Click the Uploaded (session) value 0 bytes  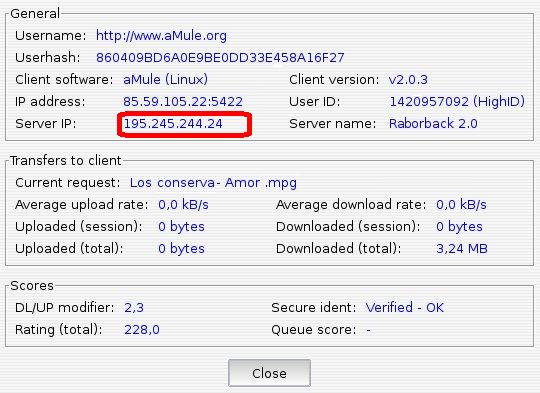181,227
